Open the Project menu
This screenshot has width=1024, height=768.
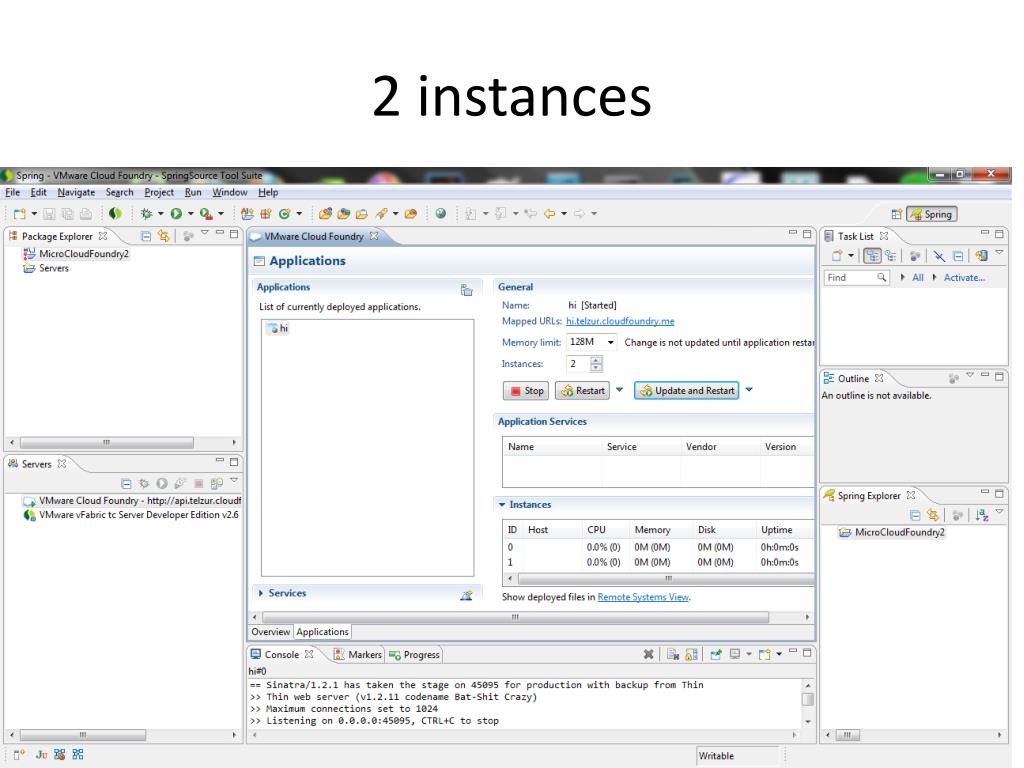[159, 193]
